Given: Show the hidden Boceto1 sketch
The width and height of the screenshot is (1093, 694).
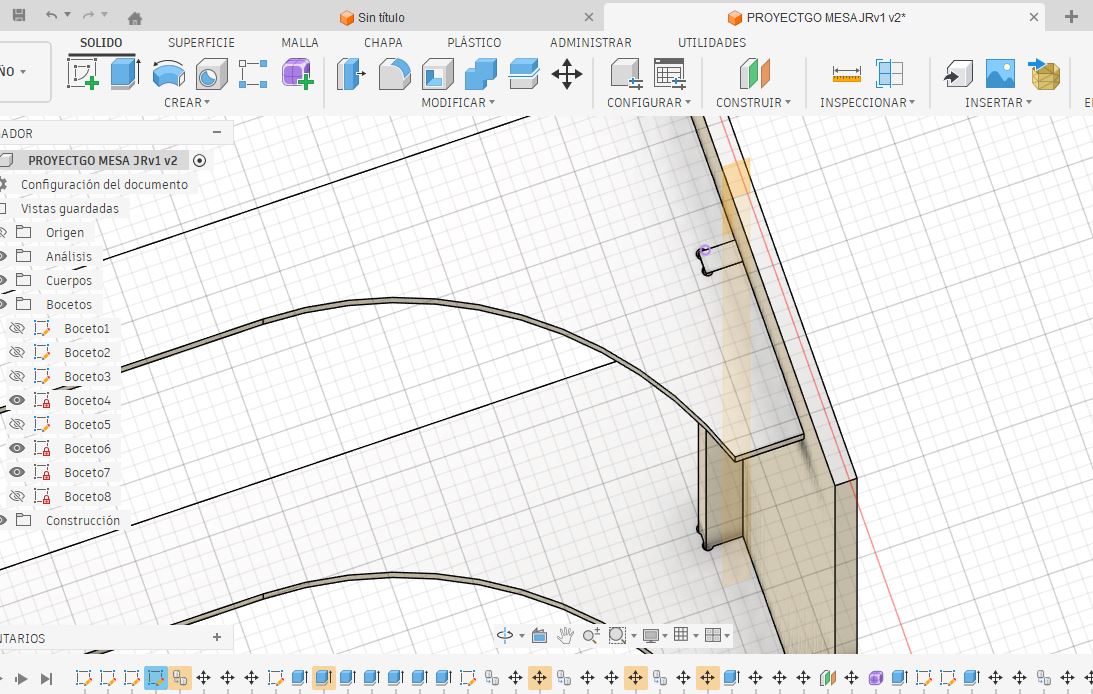Looking at the screenshot, I should tap(17, 328).
